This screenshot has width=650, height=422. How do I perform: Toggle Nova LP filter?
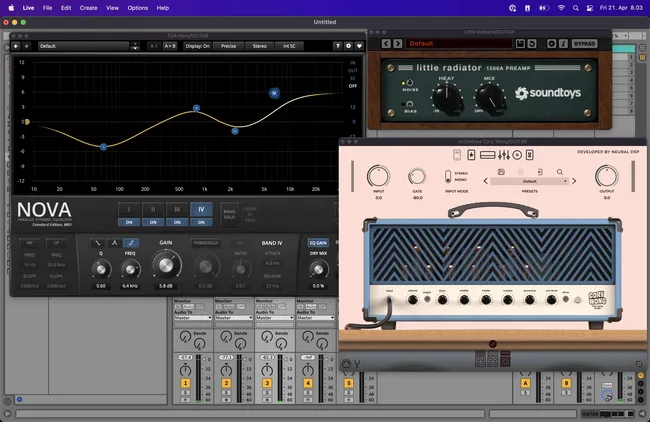click(x=56, y=243)
